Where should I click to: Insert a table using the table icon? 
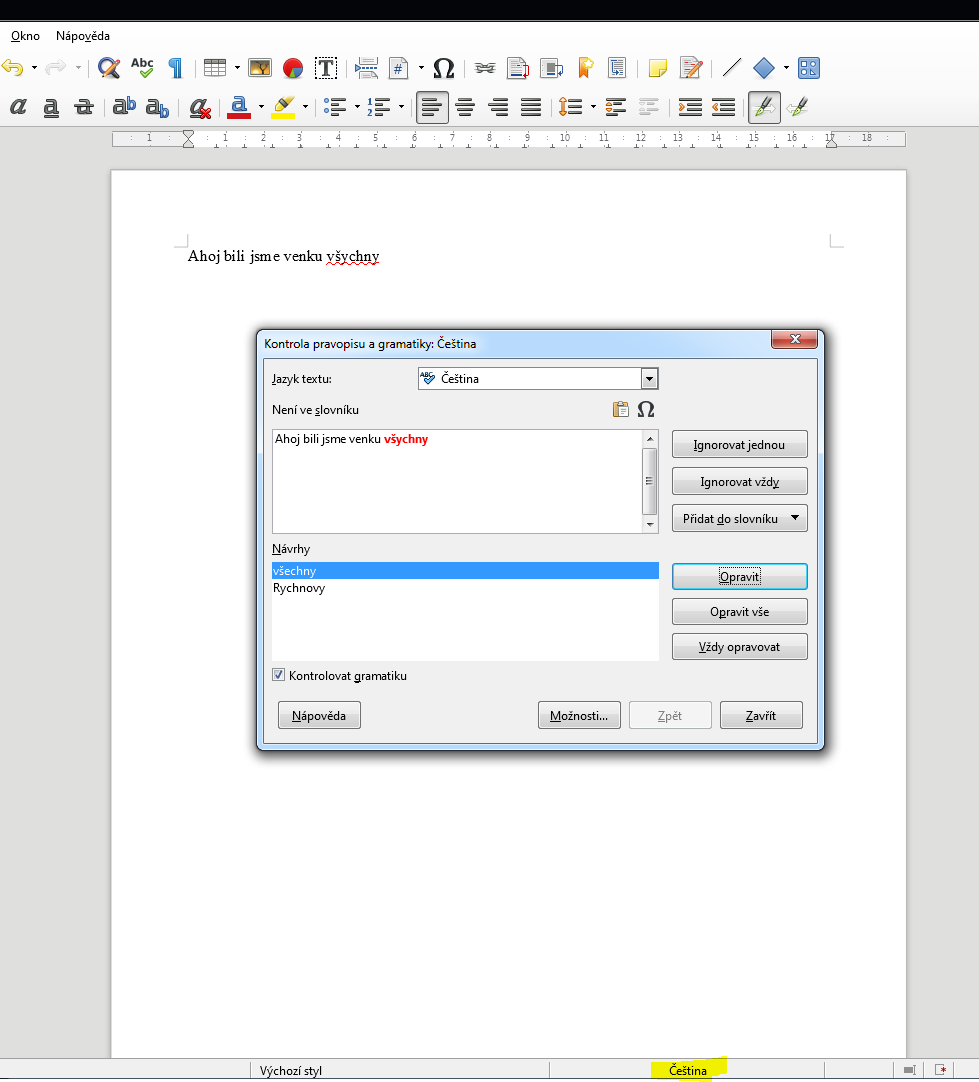tap(214, 68)
